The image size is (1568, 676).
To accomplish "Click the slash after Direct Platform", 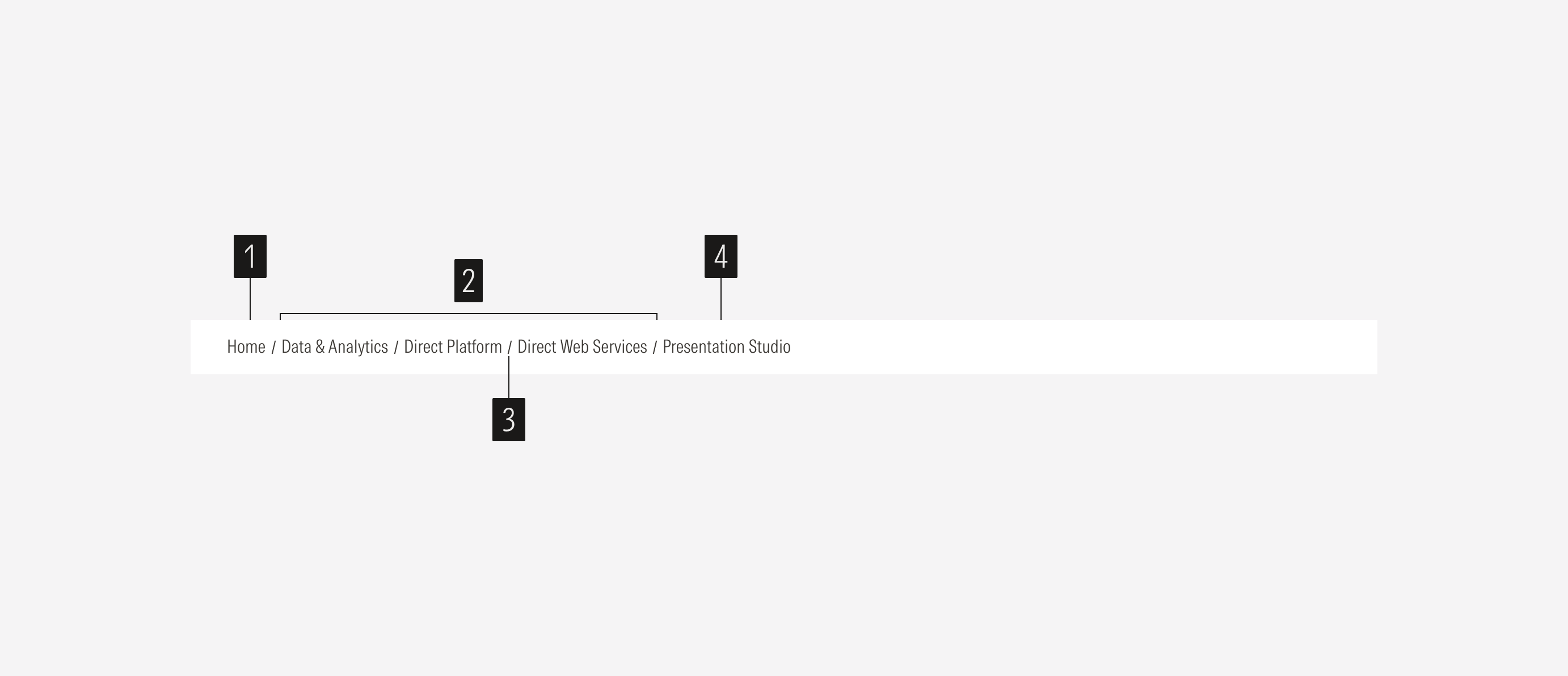I will pyautogui.click(x=509, y=348).
